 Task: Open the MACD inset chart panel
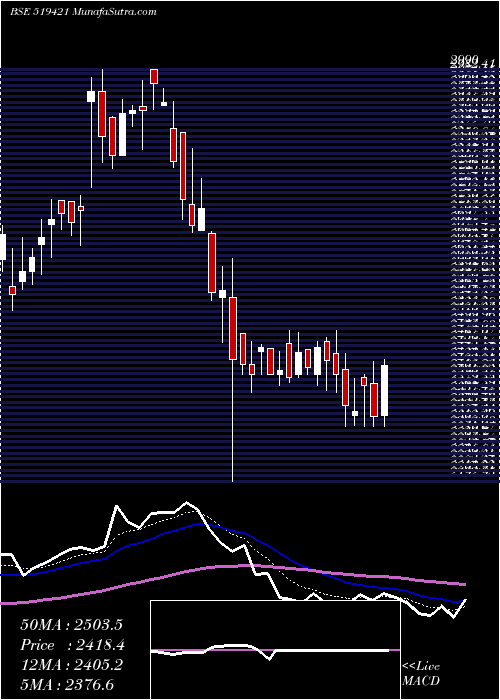pyautogui.click(x=275, y=650)
